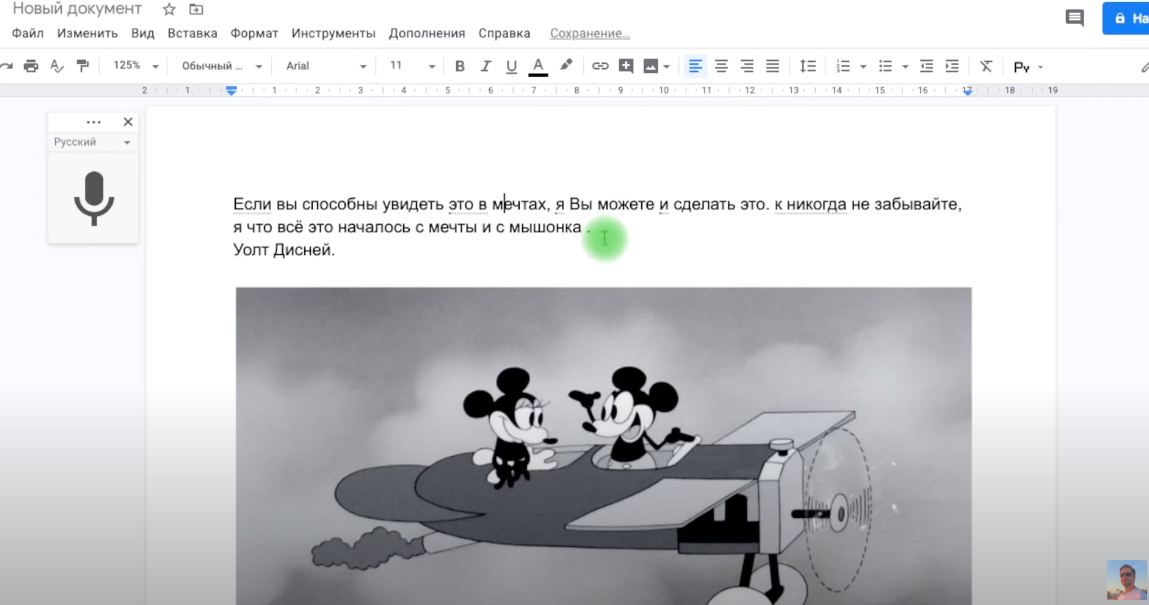Print the document with printer icon
1149x605 pixels.
pos(31,67)
